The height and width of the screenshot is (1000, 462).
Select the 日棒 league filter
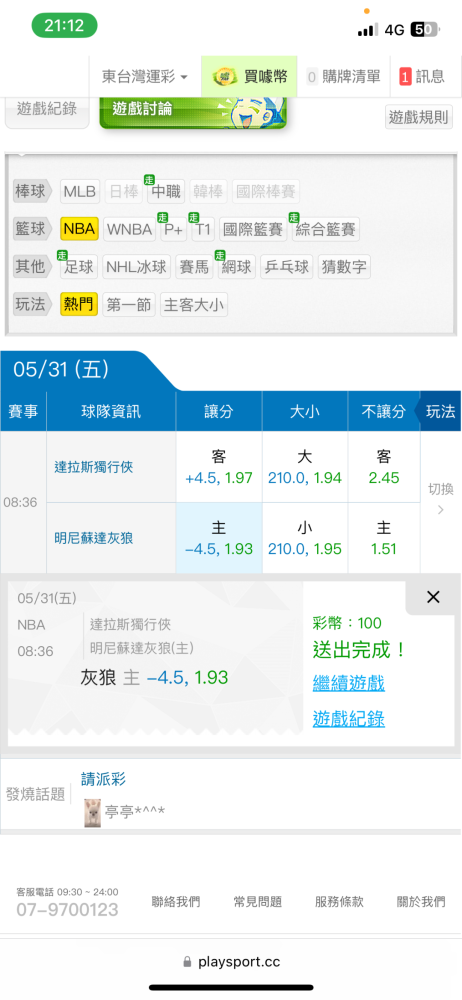[124, 191]
